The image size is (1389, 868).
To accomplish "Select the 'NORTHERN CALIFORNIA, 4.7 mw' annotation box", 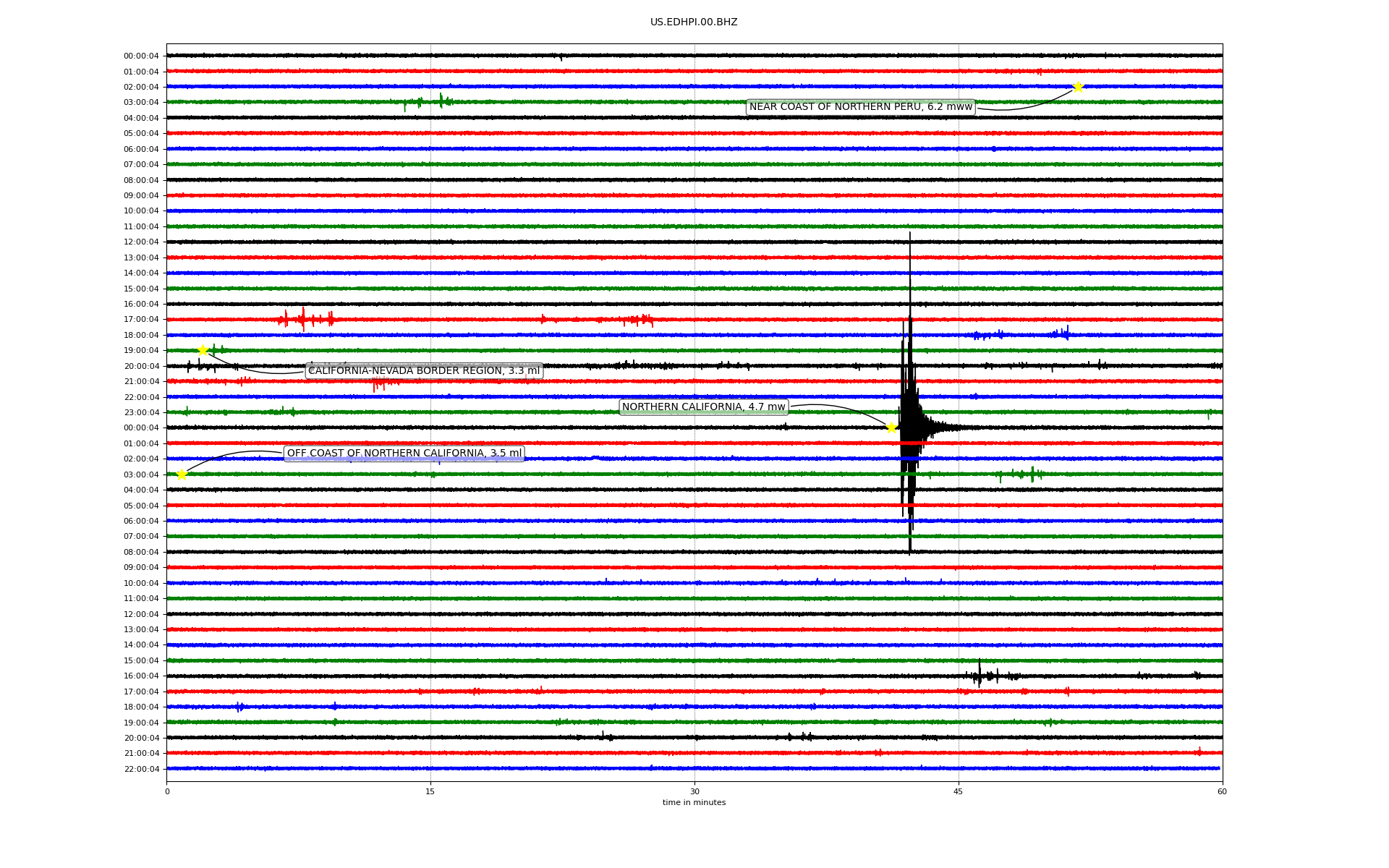I will pos(703,407).
